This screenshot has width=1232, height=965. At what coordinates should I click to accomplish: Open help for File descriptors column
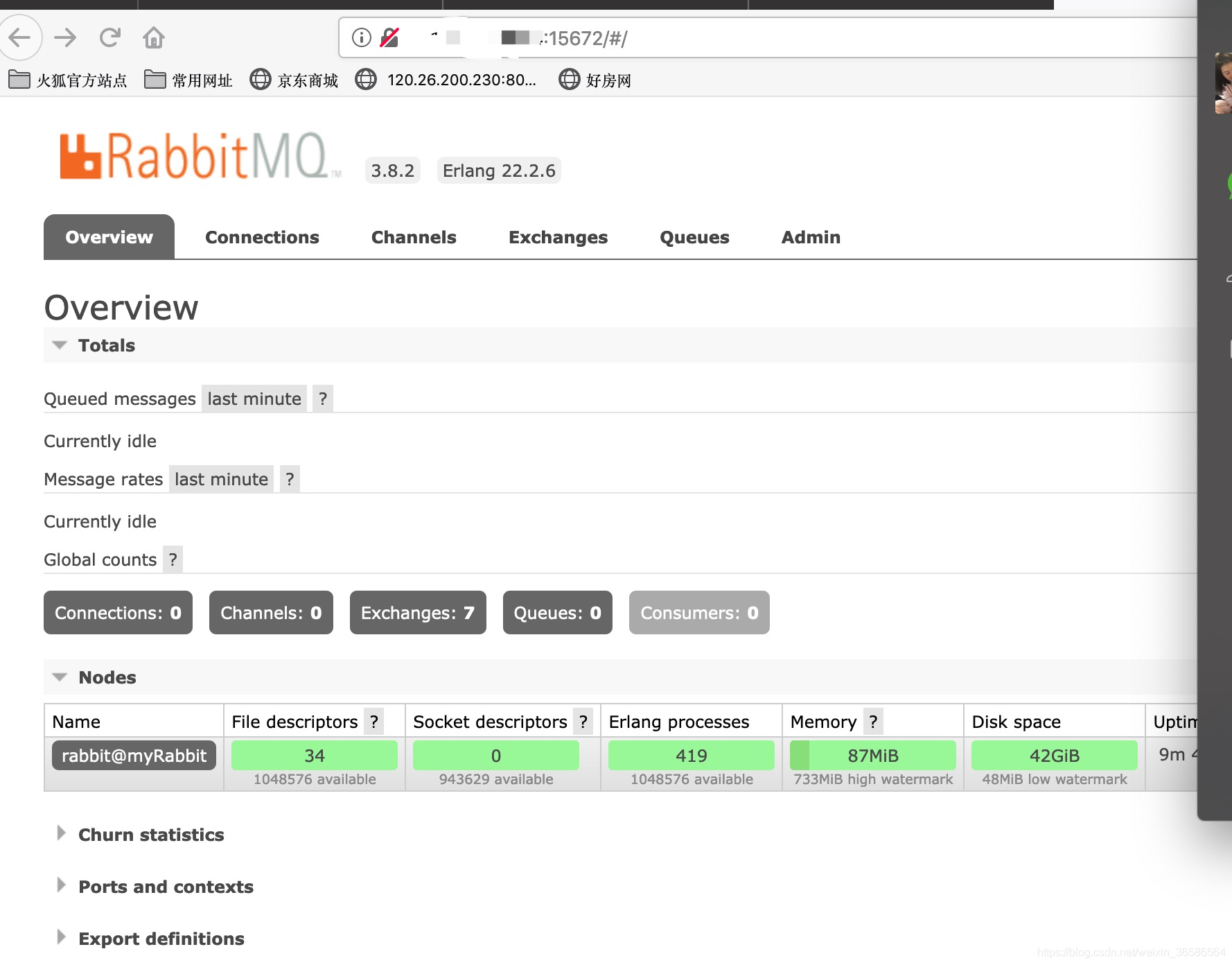click(x=374, y=722)
